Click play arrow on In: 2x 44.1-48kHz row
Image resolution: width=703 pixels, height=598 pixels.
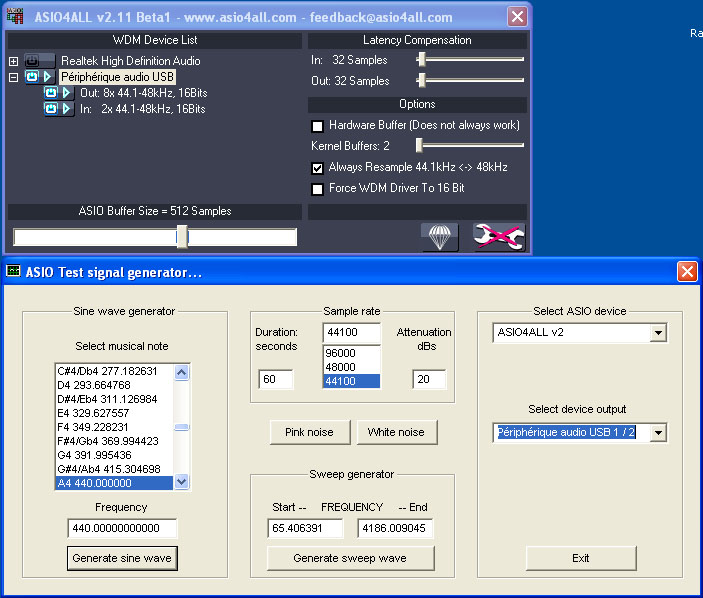[66, 108]
